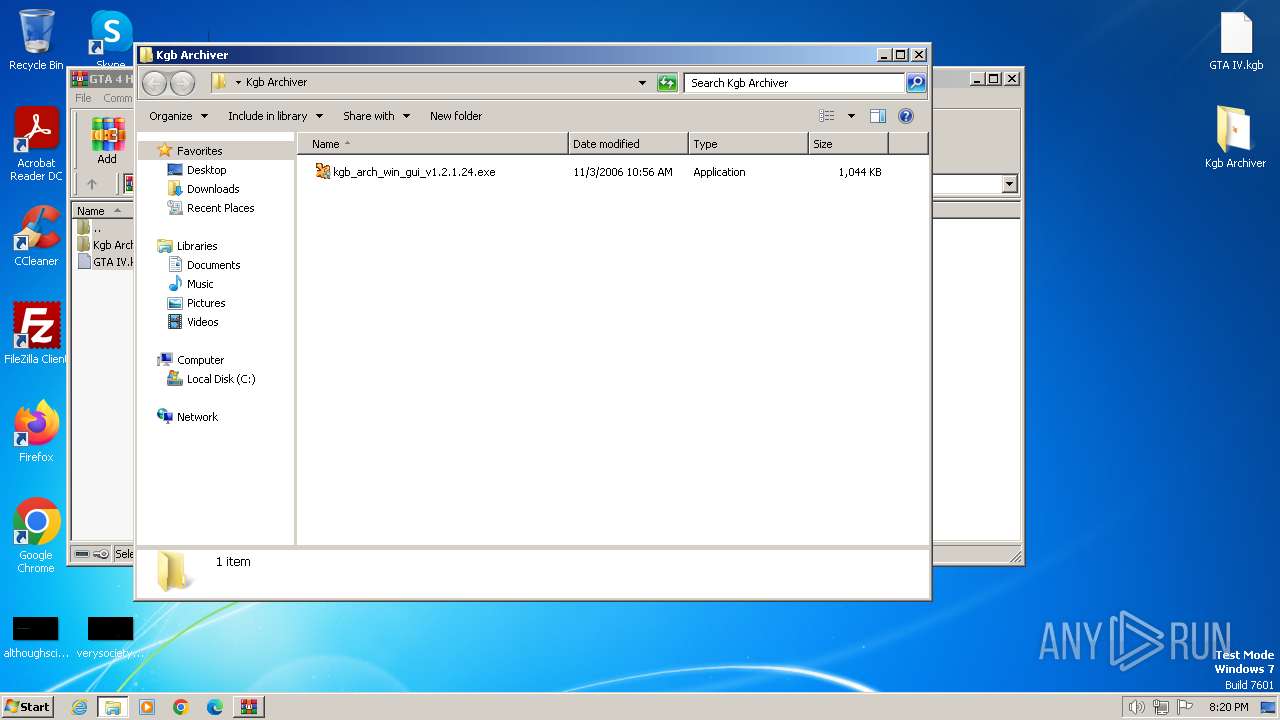Open CCleaner desktop shortcut
1280x720 pixels.
[36, 236]
